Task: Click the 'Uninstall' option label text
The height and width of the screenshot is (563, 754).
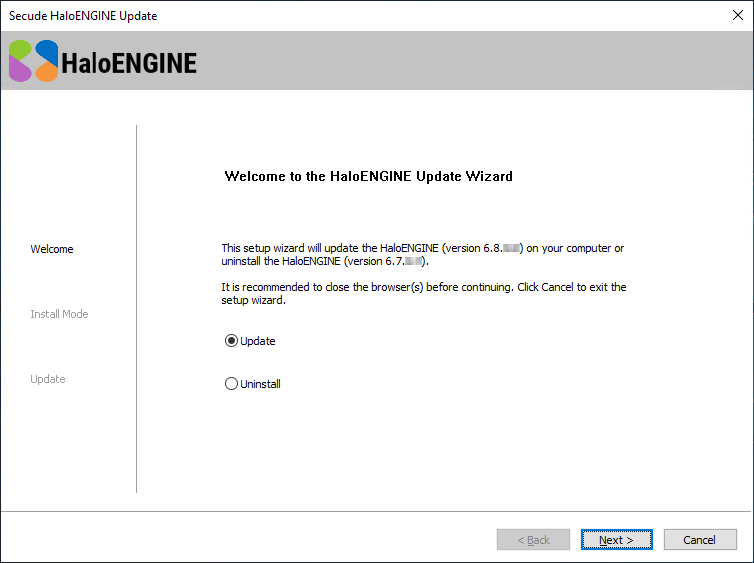Action: tap(260, 384)
